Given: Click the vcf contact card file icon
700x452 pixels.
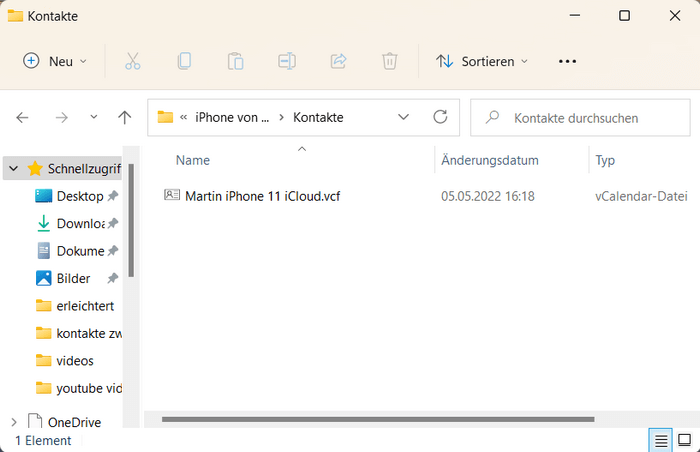Looking at the screenshot, I should click(x=172, y=195).
